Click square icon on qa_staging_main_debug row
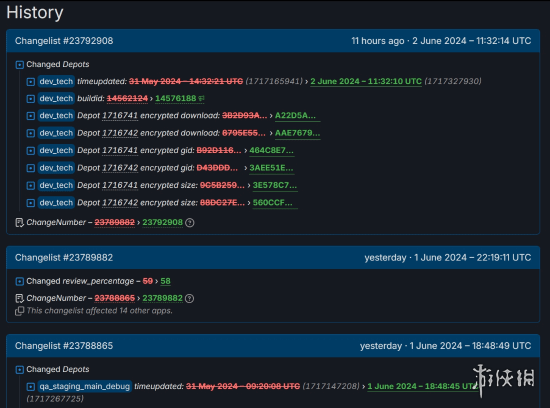The image size is (550, 408). (31, 387)
